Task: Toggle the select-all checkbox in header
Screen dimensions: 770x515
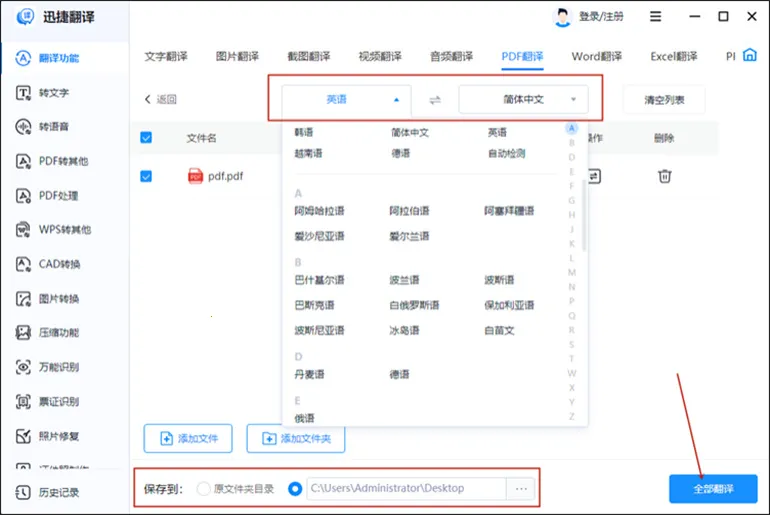Action: [146, 138]
